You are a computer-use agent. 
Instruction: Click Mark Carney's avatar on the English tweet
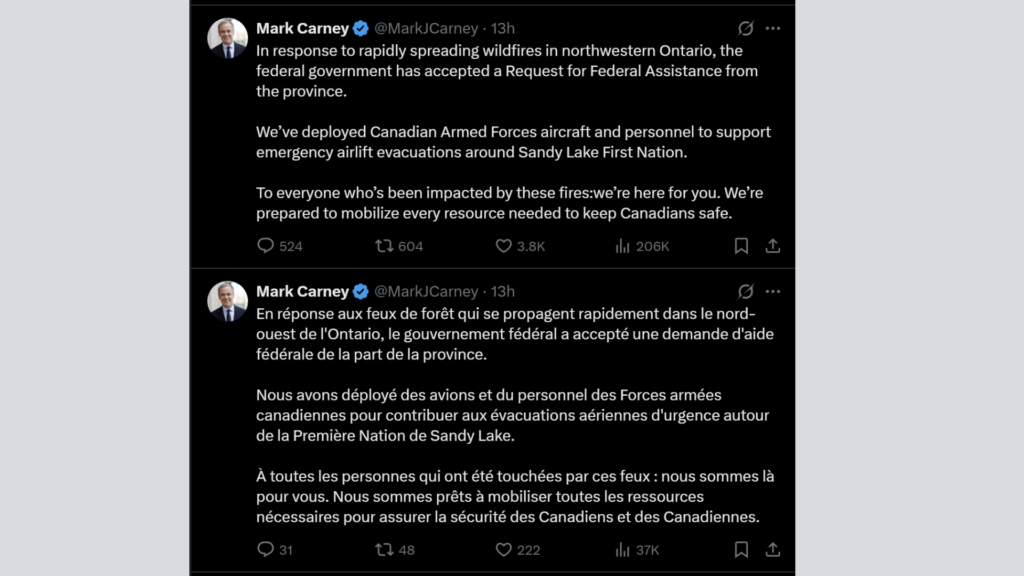click(227, 39)
